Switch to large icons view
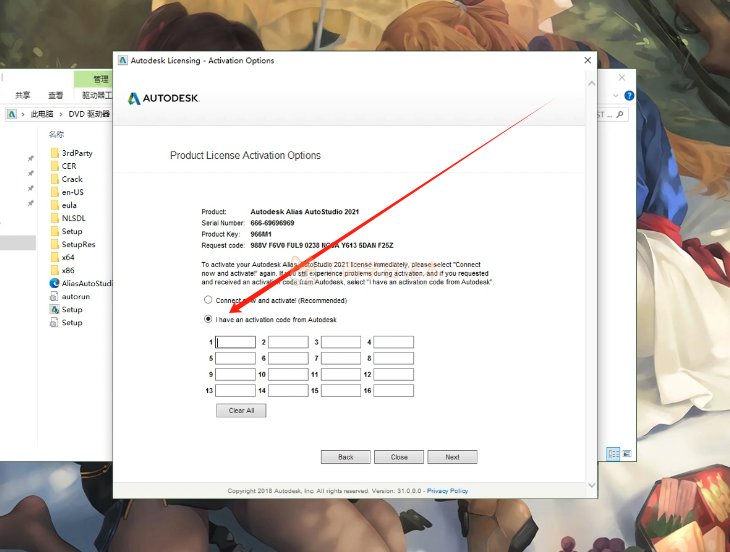730x552 pixels. click(627, 453)
